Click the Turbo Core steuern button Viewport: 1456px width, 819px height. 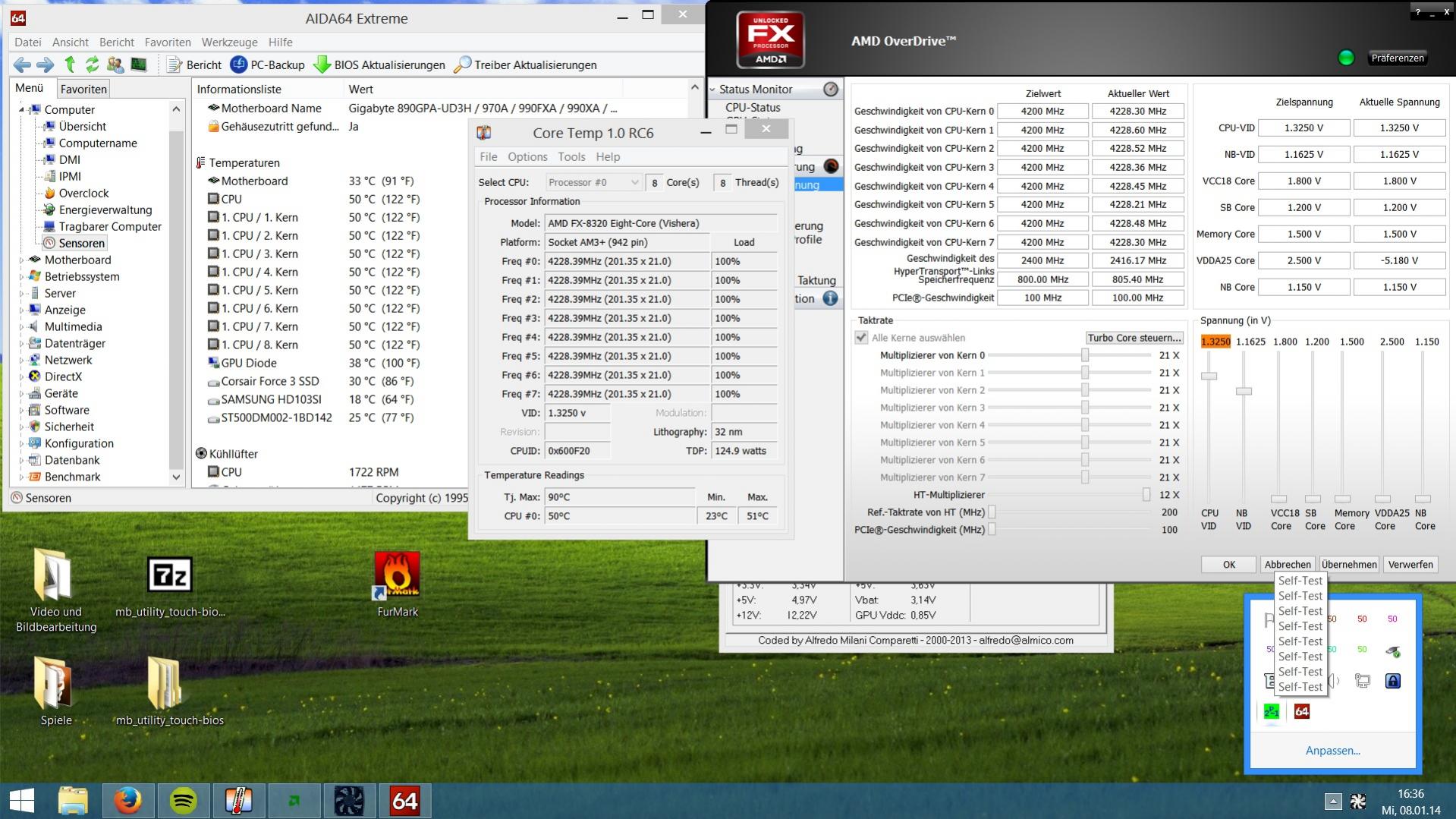tap(1134, 338)
